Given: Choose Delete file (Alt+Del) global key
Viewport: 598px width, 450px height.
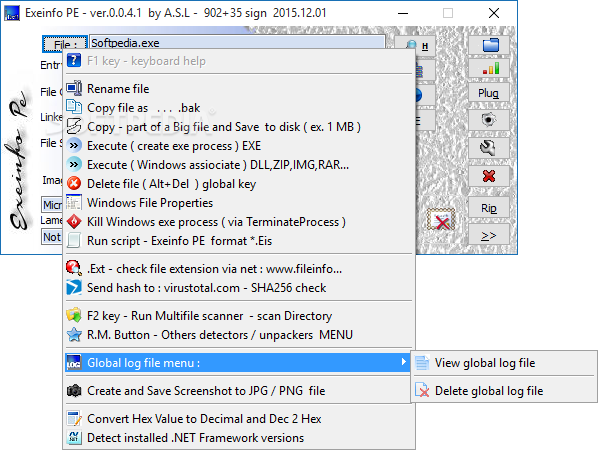Looking at the screenshot, I should [239, 184].
